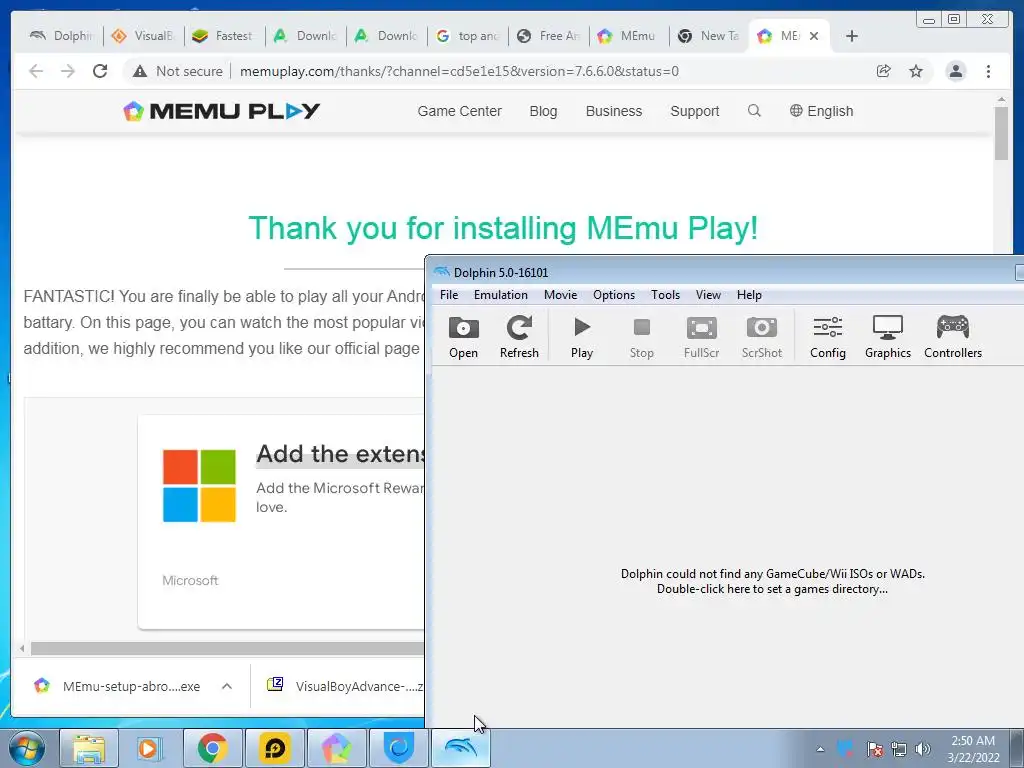The width and height of the screenshot is (1024, 768).
Task: Toggle FullScr in Dolphin toolbar
Action: click(701, 337)
